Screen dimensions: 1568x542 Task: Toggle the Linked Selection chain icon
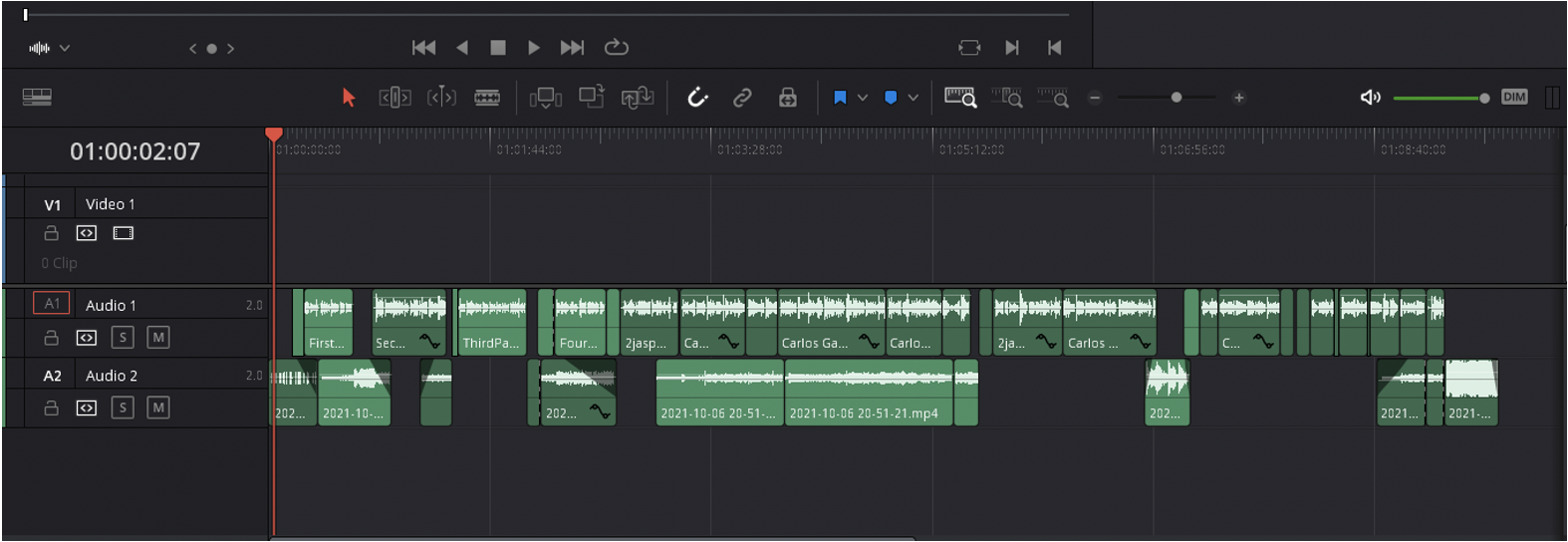[742, 98]
